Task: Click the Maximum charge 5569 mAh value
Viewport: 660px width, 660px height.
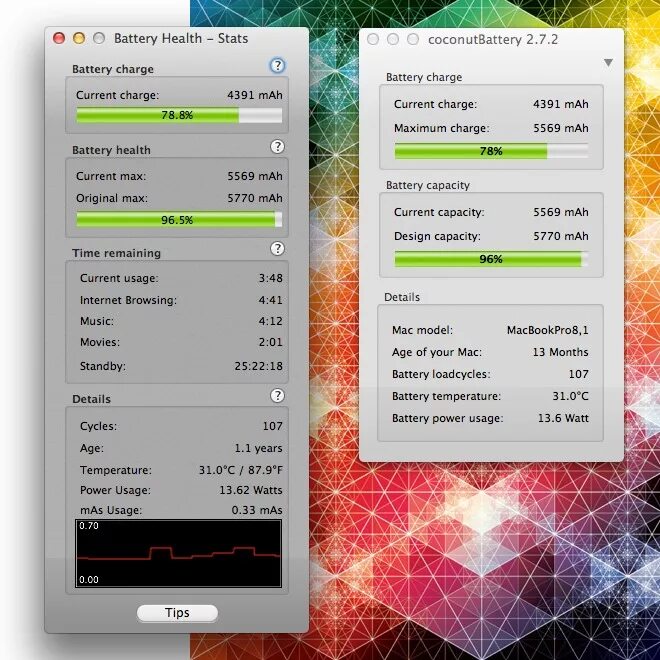Action: pyautogui.click(x=561, y=128)
